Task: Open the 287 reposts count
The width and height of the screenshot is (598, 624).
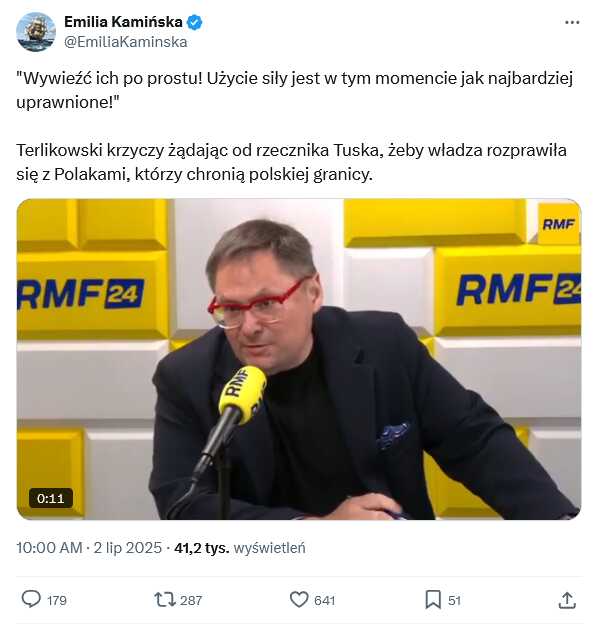Action: (191, 600)
